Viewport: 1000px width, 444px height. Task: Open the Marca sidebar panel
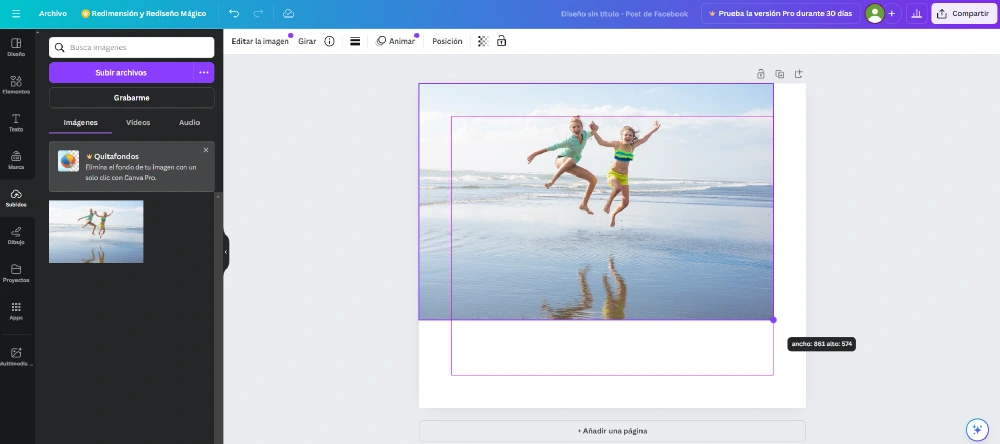click(17, 160)
